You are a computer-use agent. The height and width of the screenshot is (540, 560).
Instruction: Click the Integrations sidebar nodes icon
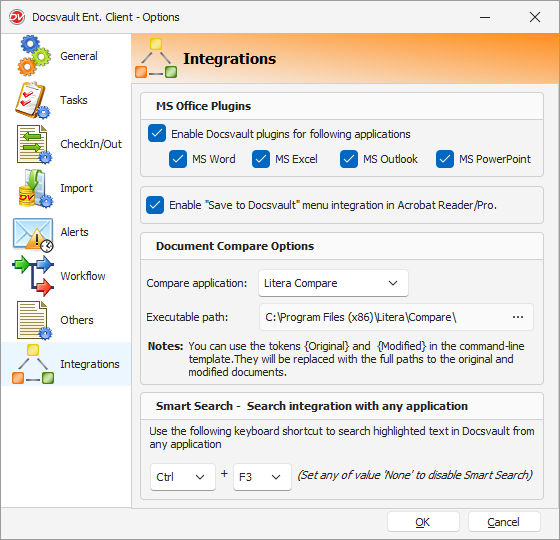click(33, 364)
